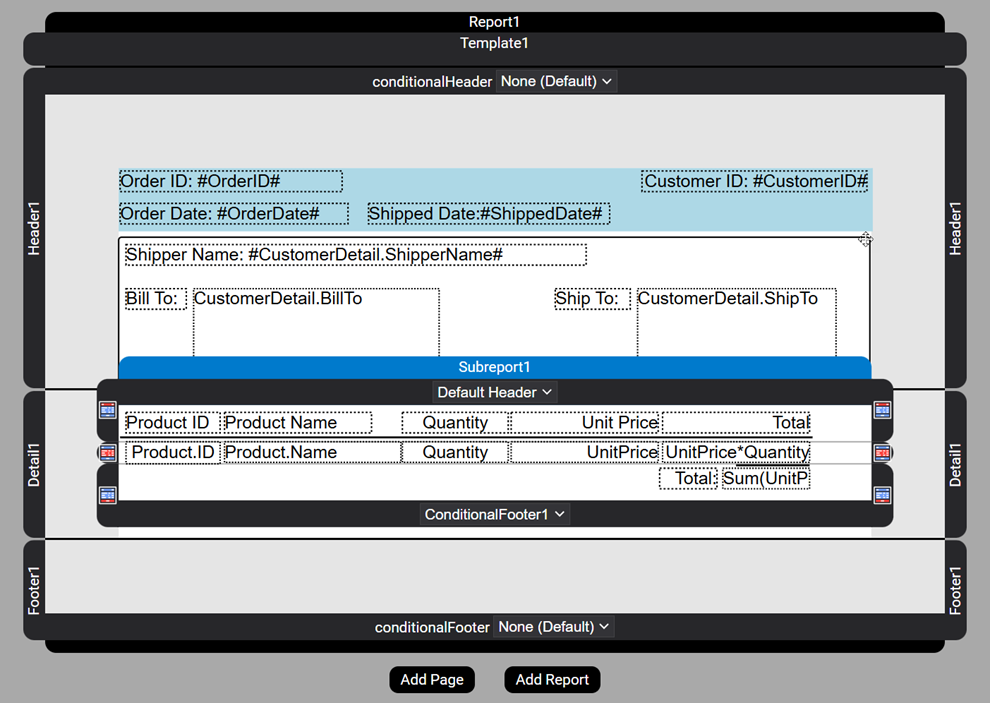
Task: Click the left Detail1 band label
Action: 34,465
